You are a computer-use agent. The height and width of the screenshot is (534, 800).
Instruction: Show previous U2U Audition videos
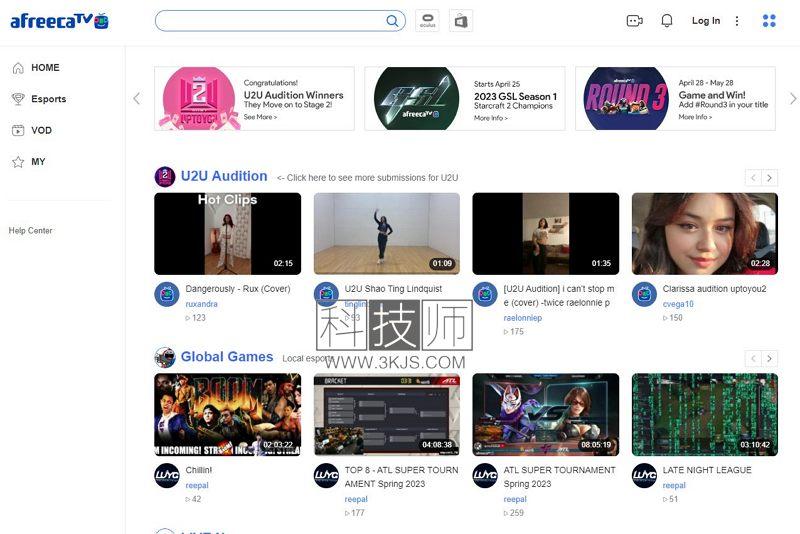(753, 177)
